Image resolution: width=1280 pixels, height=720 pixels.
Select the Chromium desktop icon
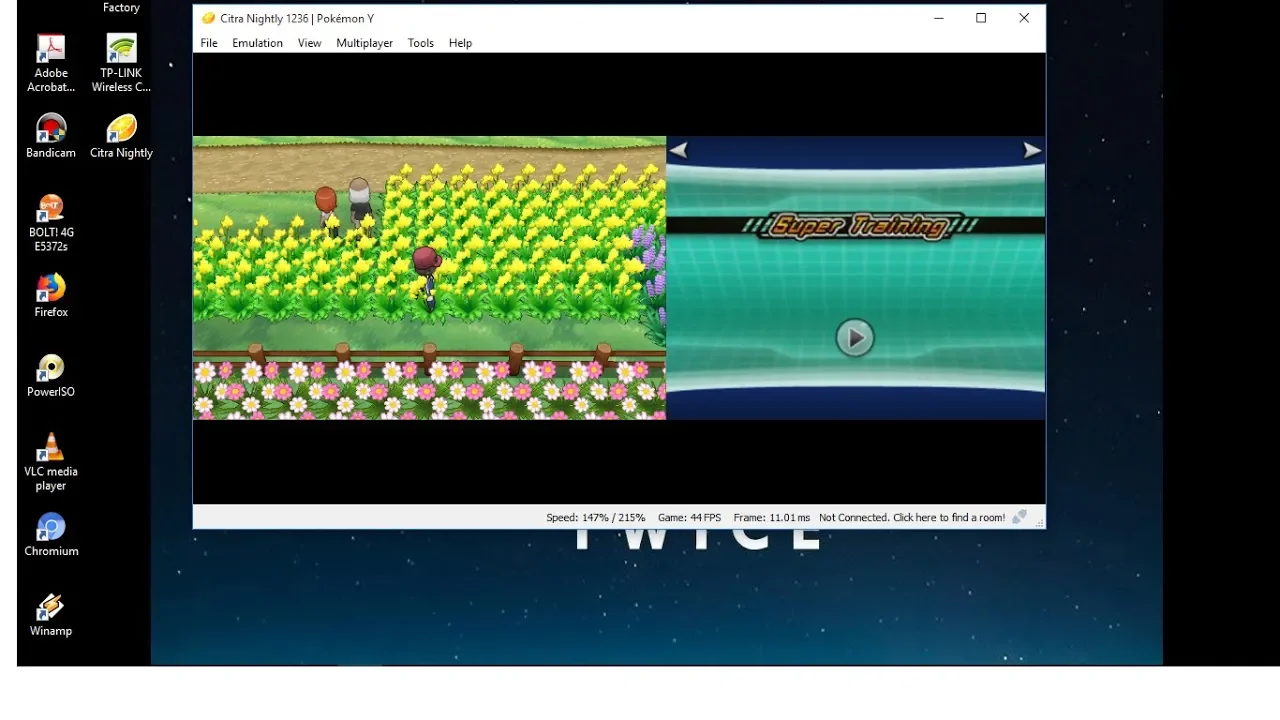point(51,534)
